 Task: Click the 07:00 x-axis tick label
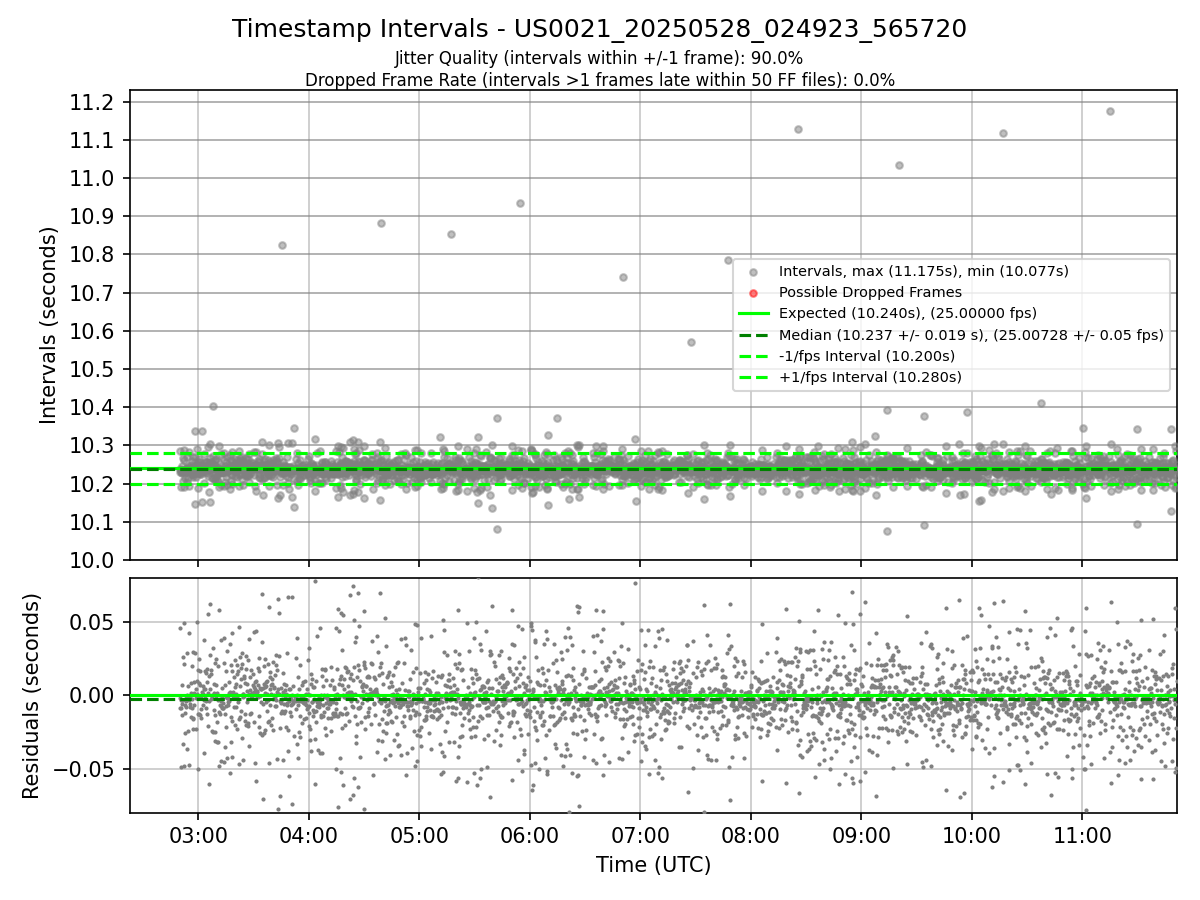click(640, 835)
